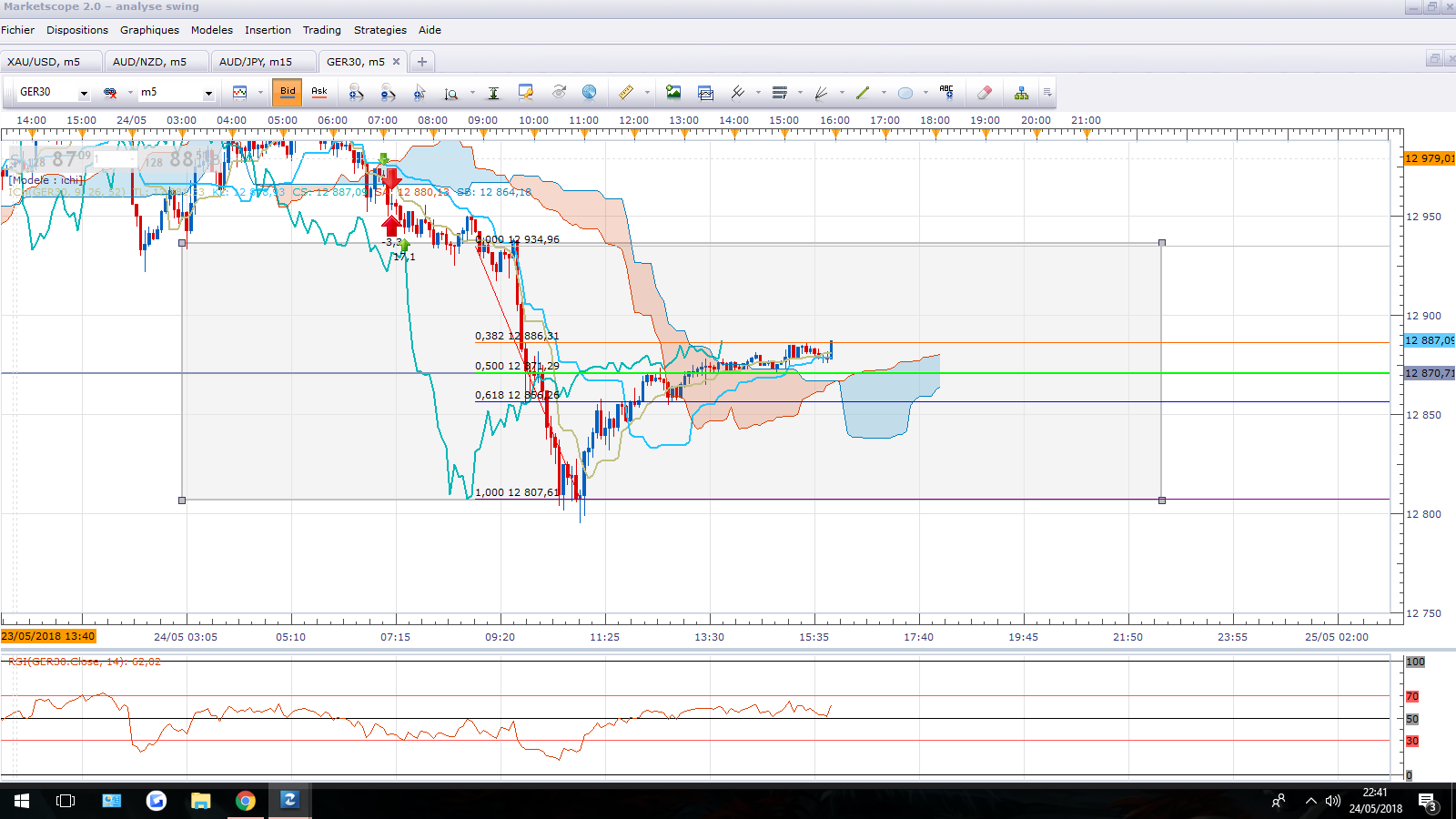Click the zoom out magnifier icon
The height and width of the screenshot is (819, 1456).
tap(389, 92)
